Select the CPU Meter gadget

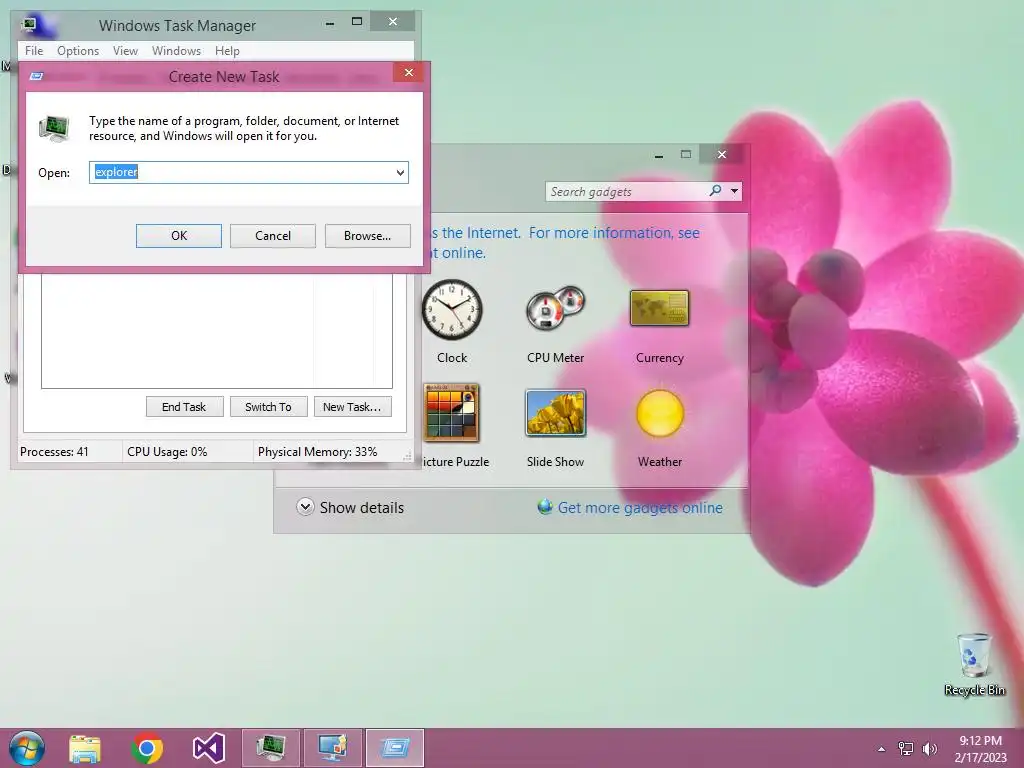click(x=555, y=308)
